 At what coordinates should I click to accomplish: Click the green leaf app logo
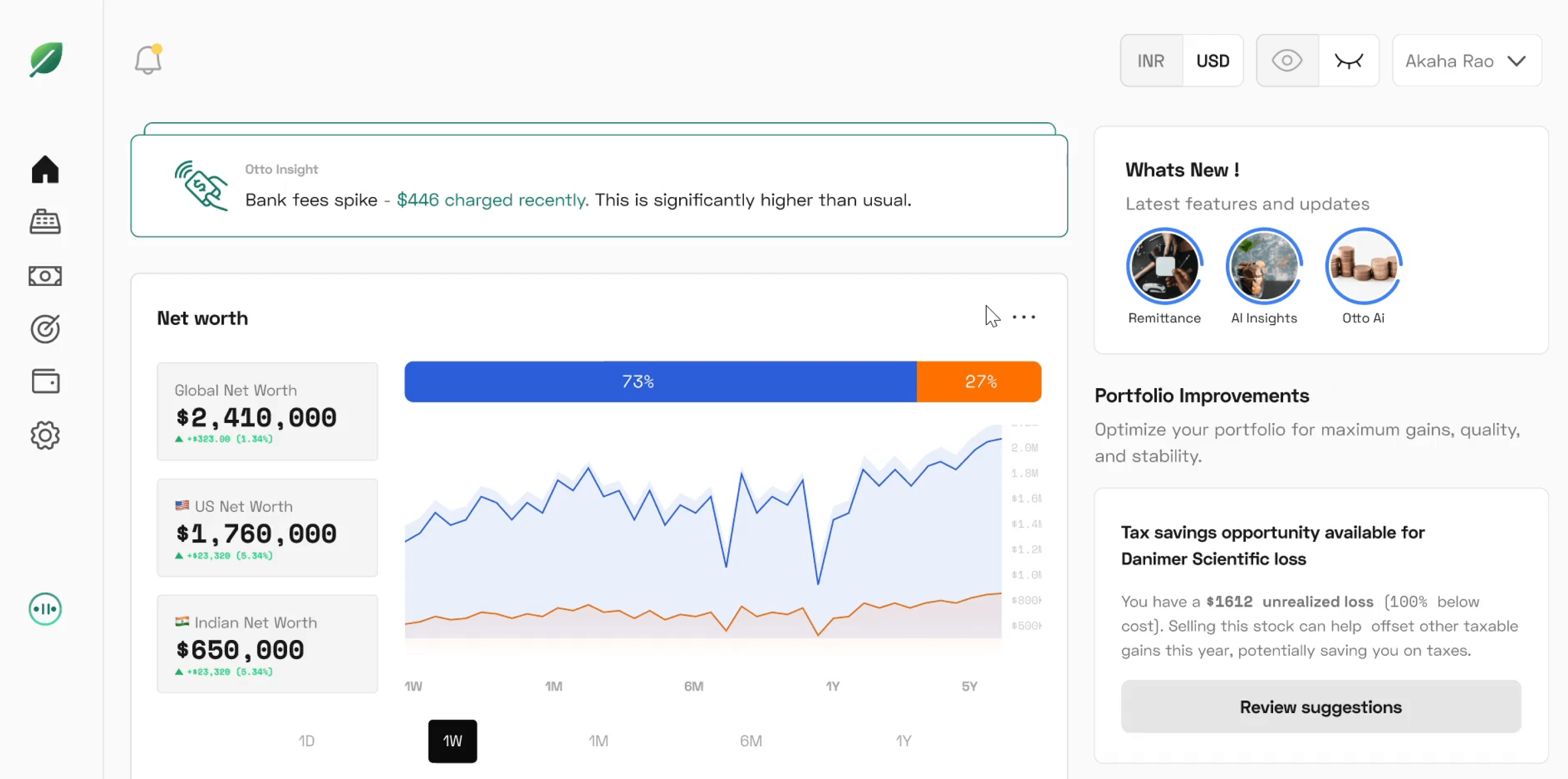tap(46, 59)
